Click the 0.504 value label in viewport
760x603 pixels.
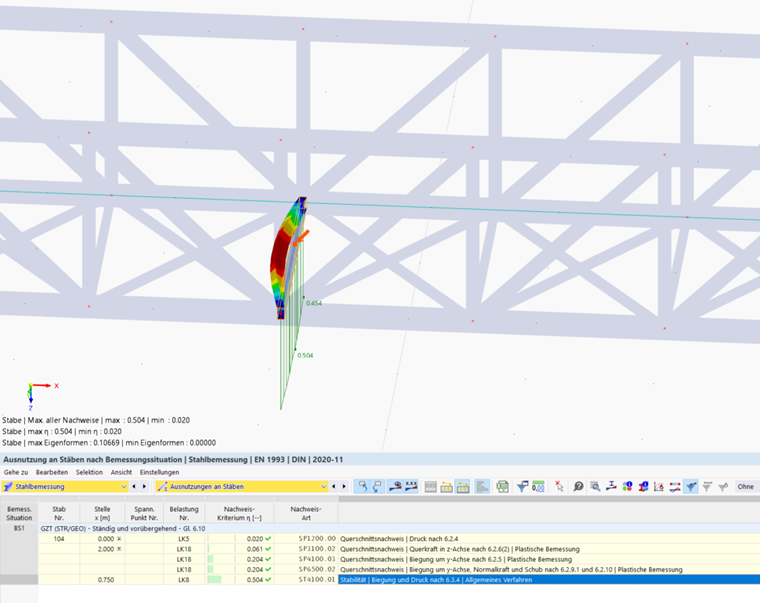pos(305,355)
